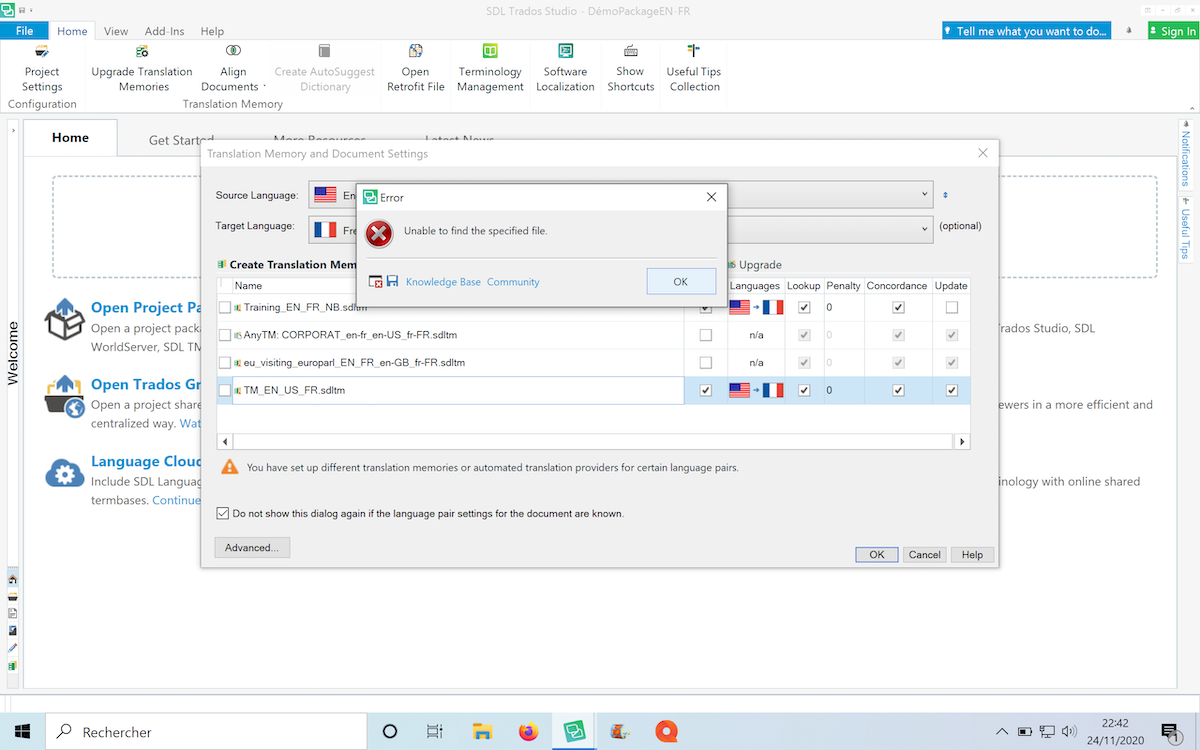Viewport: 1200px width, 750px height.
Task: Open the File menu
Action: tap(24, 31)
